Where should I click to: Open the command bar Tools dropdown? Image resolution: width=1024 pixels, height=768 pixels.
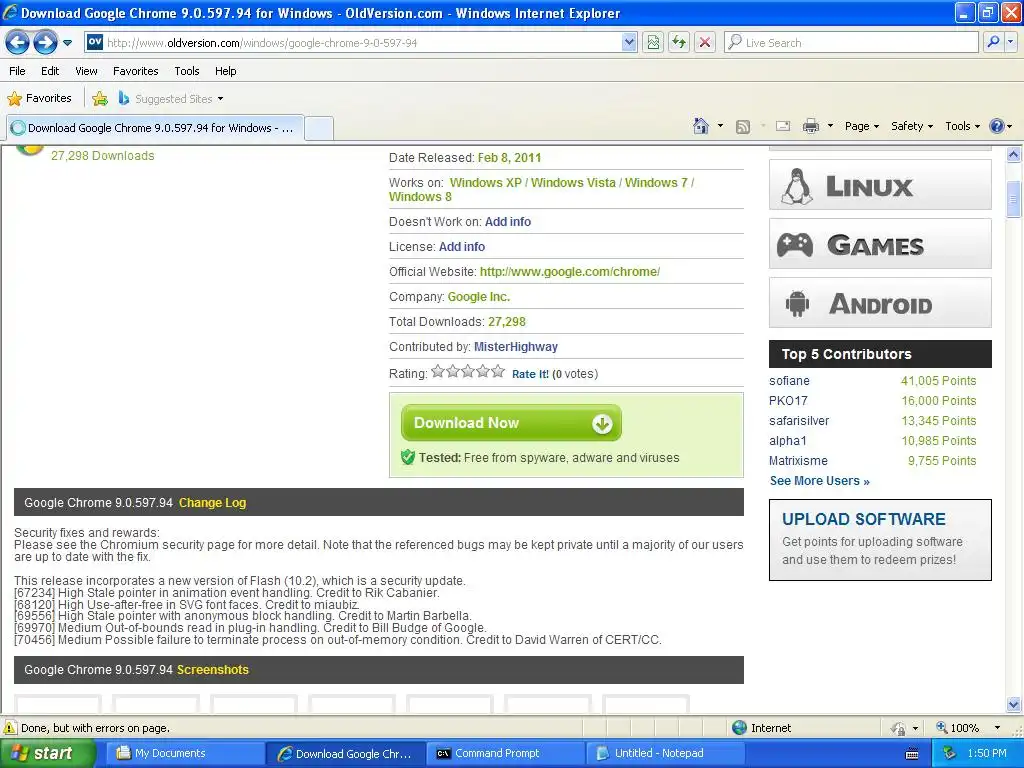point(963,126)
